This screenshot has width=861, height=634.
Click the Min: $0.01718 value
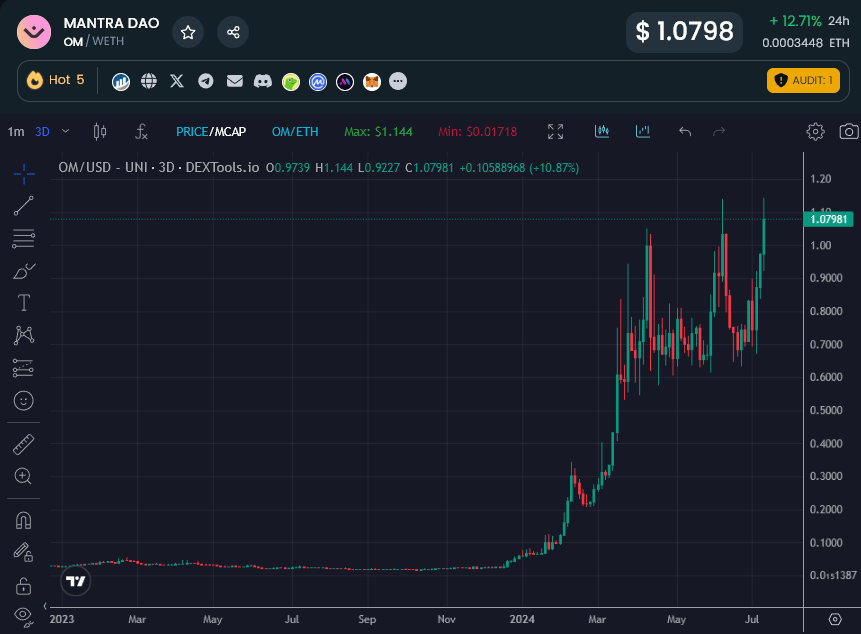click(477, 132)
